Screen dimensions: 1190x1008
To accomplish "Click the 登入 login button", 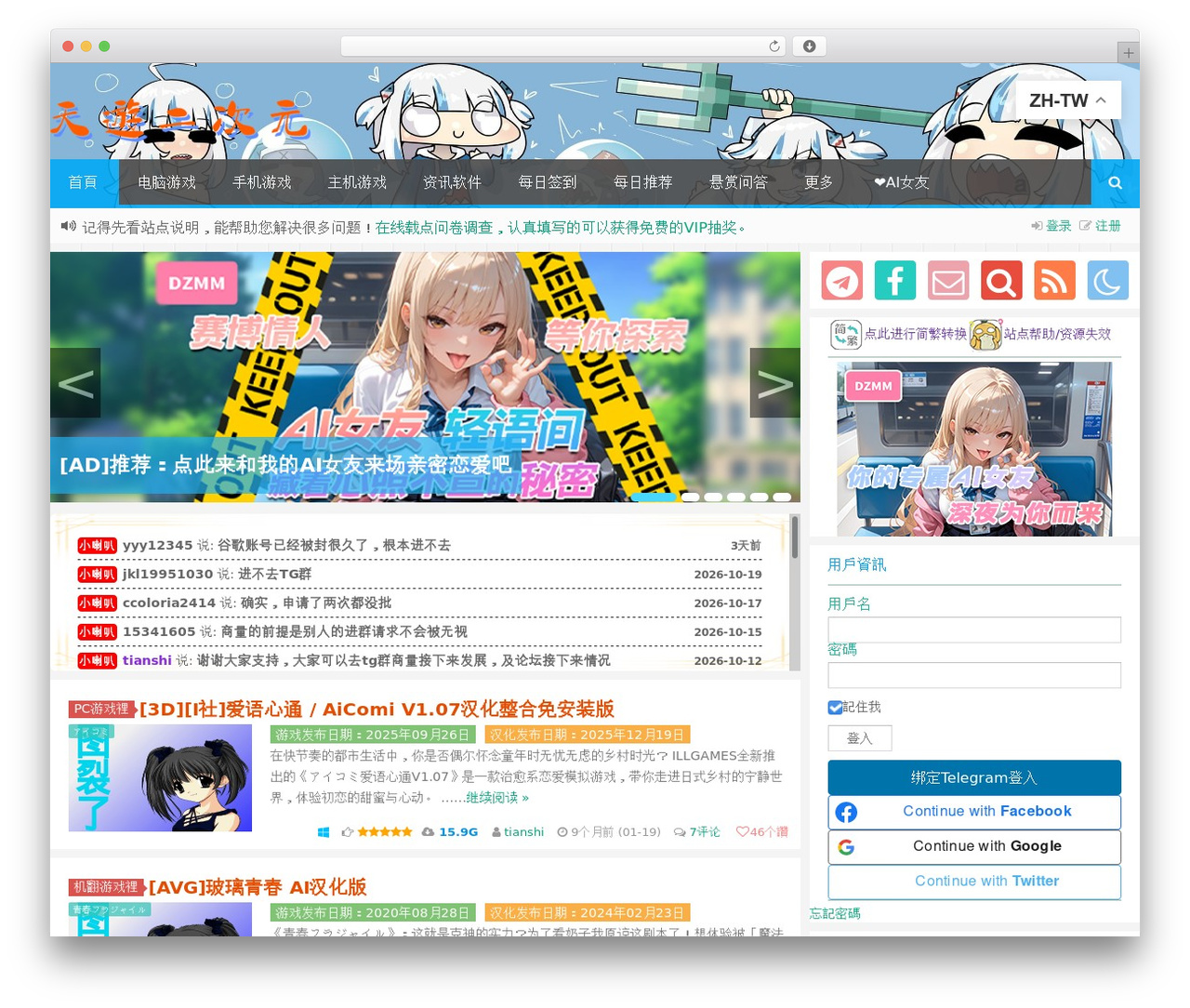I will (x=860, y=738).
